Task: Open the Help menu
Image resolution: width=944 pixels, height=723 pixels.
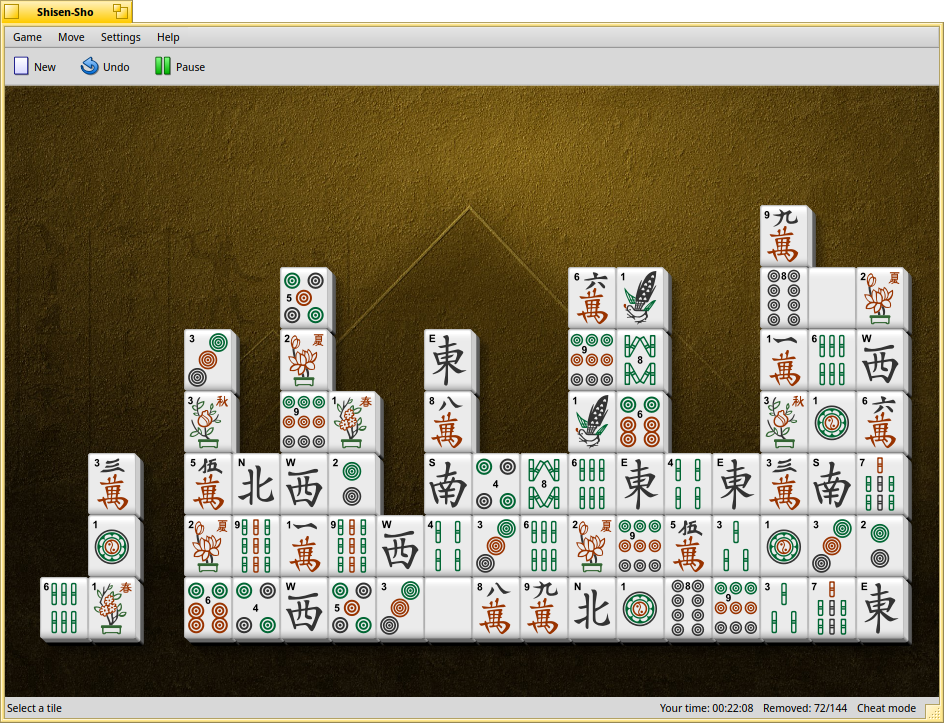Action: pyautogui.click(x=168, y=37)
